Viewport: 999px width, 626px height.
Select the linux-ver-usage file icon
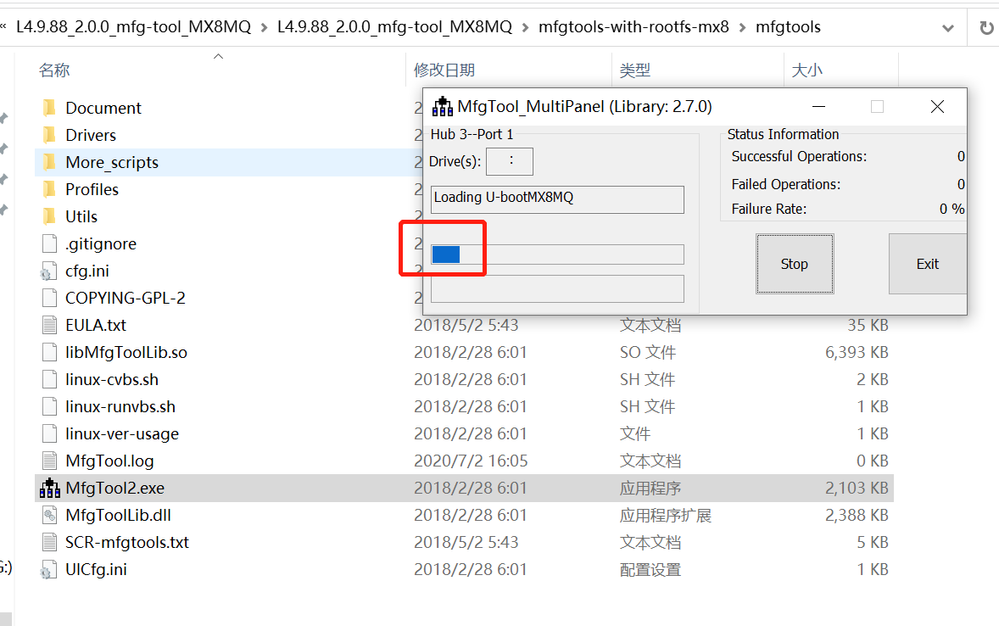(49, 434)
